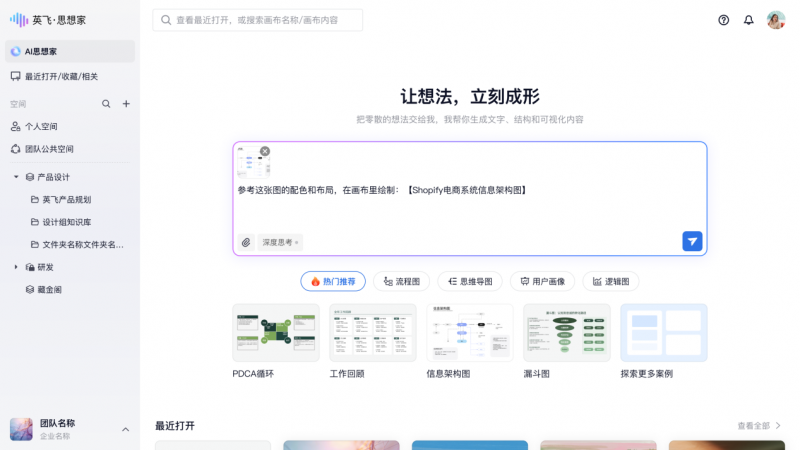Open the 英飞产品规划 folder
The image size is (800, 450).
point(66,199)
